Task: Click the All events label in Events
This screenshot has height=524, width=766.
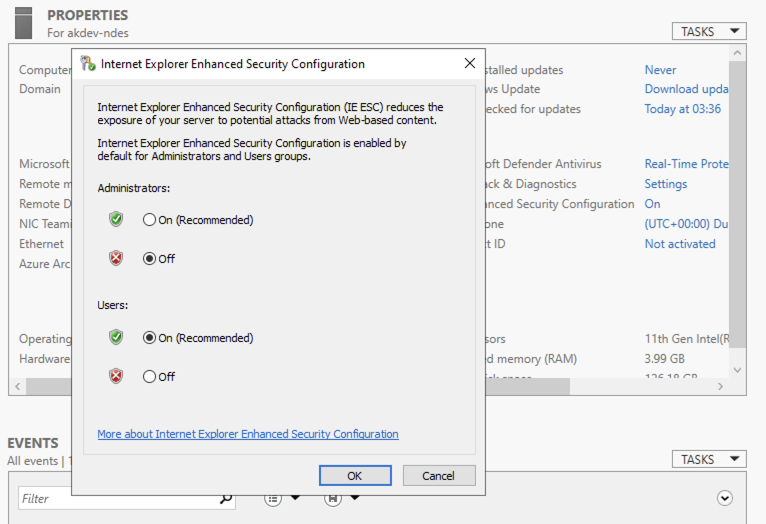Action: 33,461
